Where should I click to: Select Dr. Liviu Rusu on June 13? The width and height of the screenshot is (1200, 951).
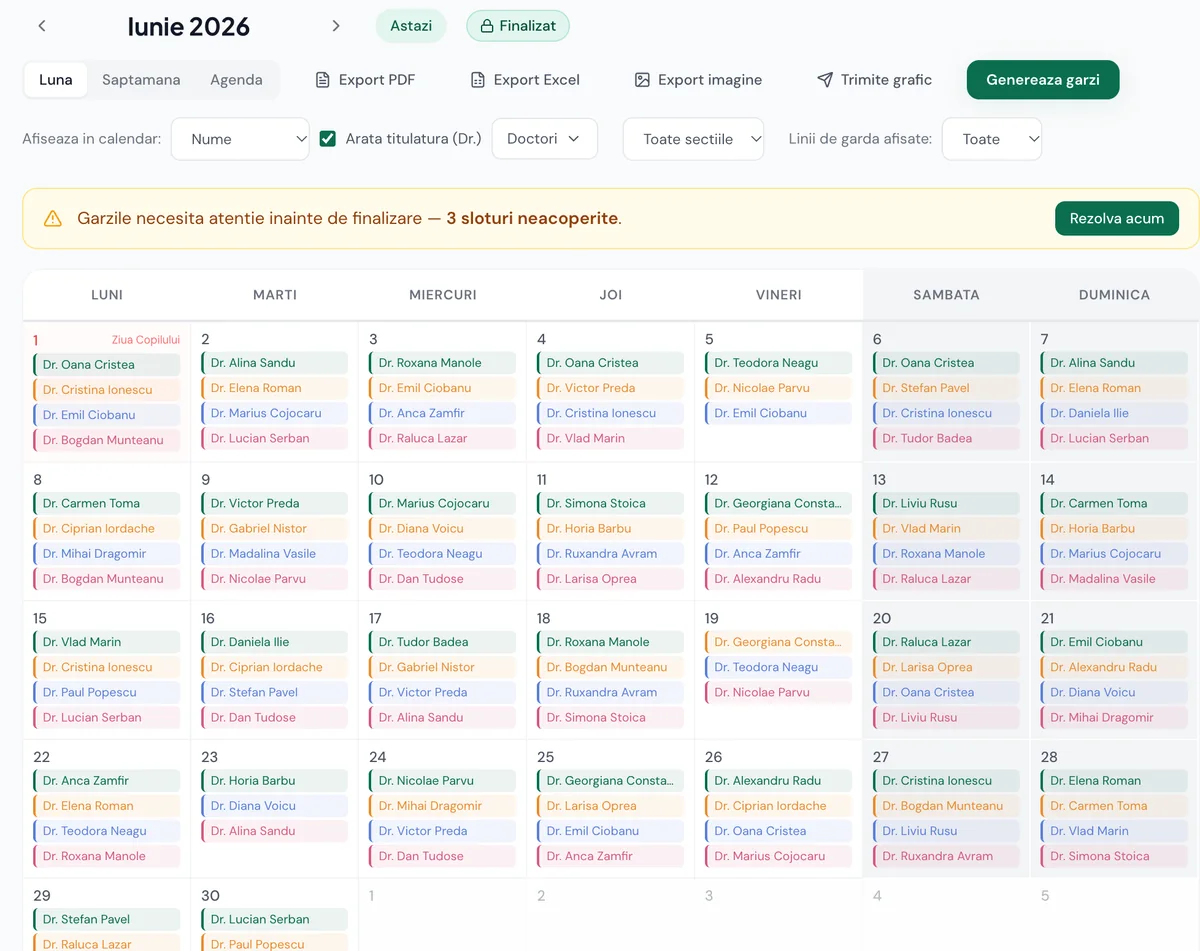[x=946, y=504]
